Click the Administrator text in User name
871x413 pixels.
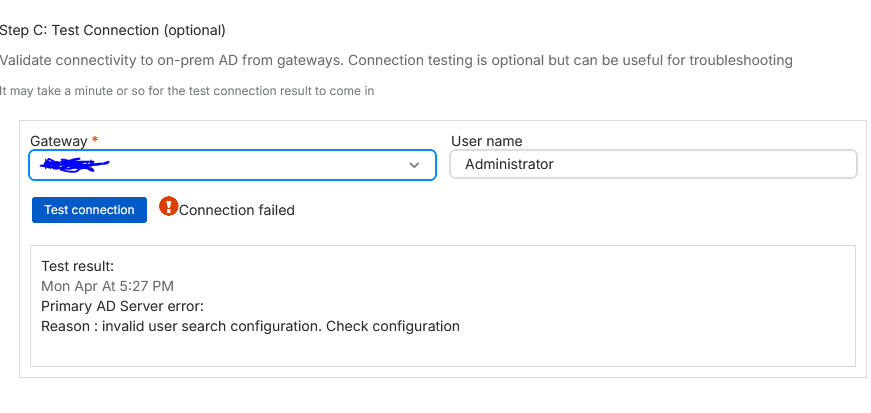[x=509, y=165]
